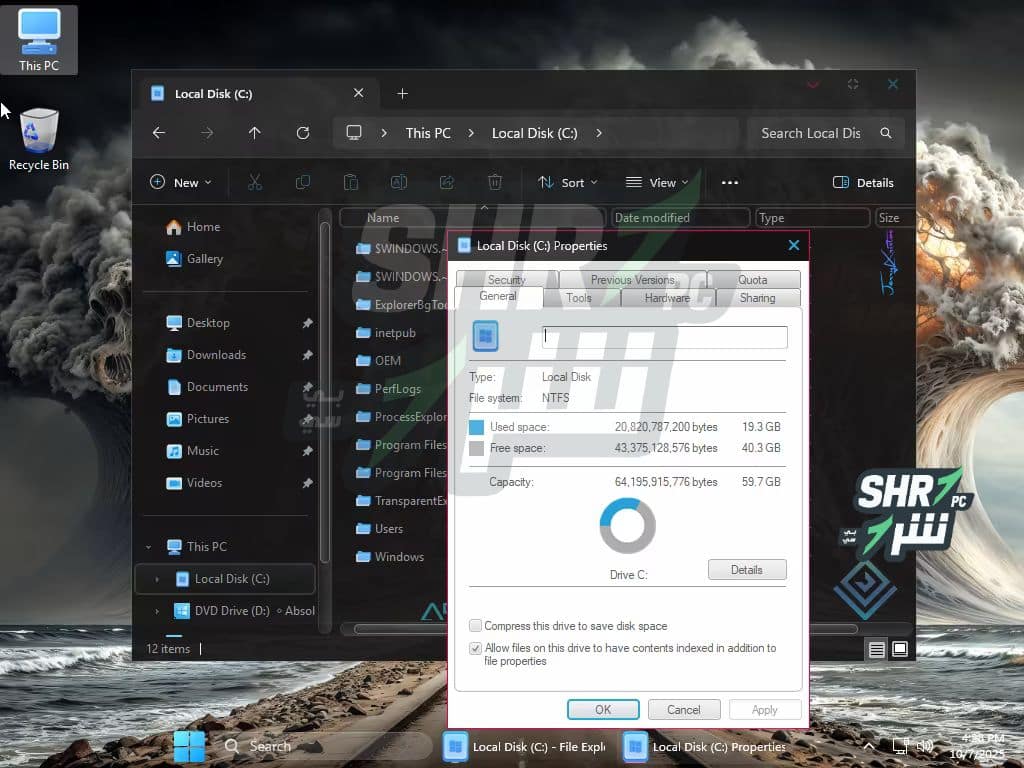
Task: Add a new tab with plus icon
Action: pos(402,94)
